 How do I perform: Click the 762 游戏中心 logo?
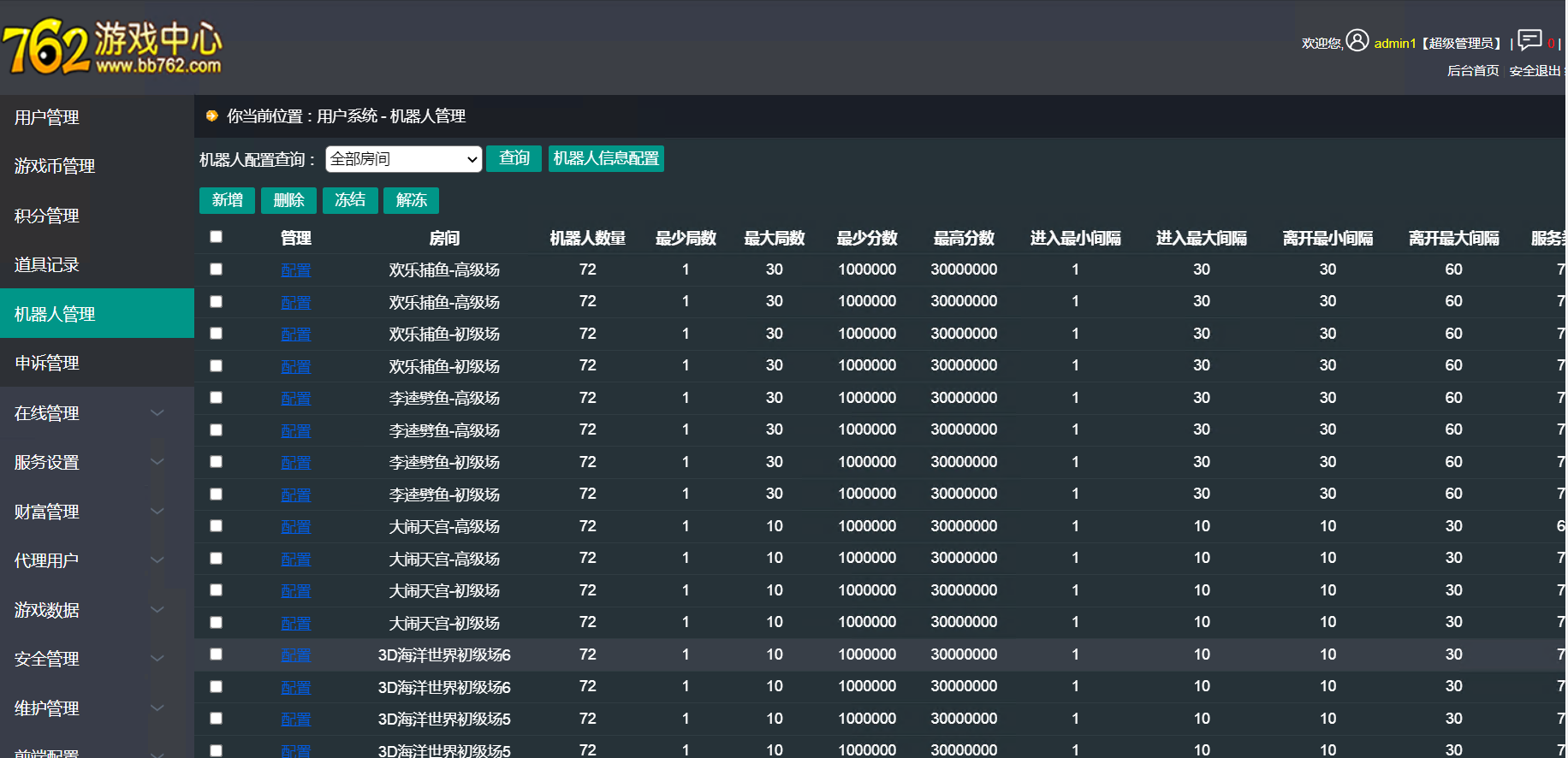coord(112,47)
